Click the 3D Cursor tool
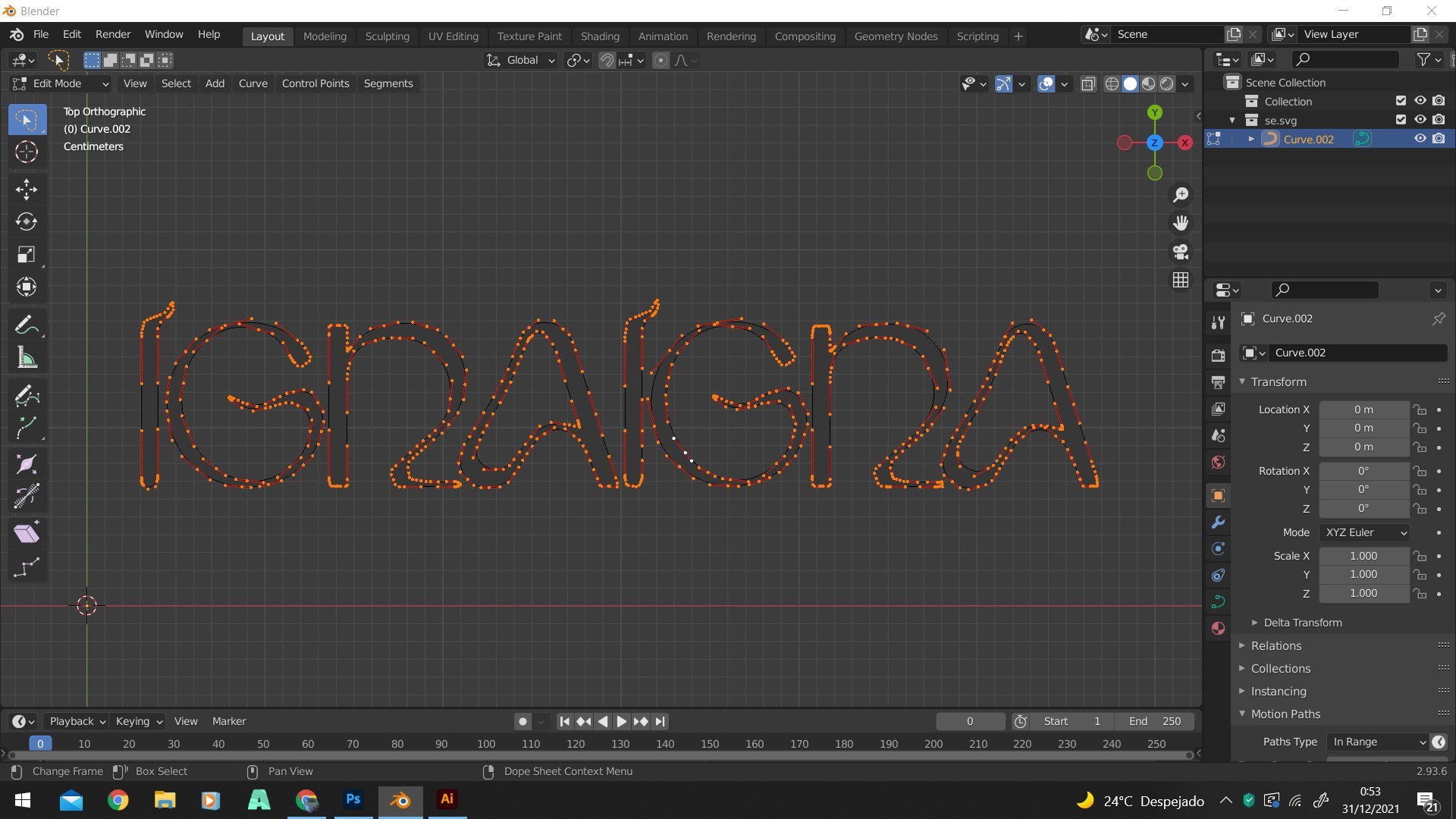1456x819 pixels. 27,152
